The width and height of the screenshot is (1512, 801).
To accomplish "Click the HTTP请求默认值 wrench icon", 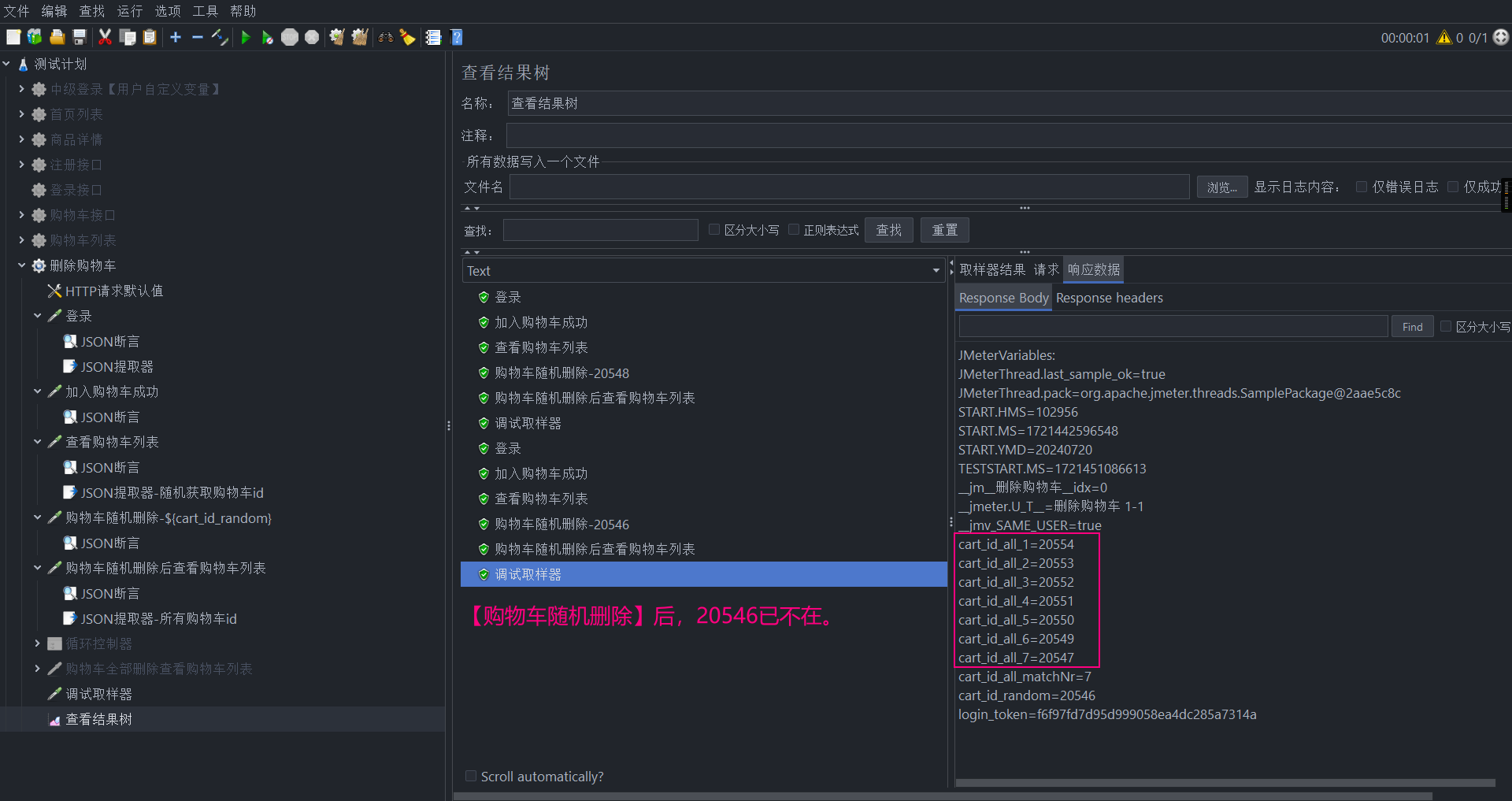I will [x=54, y=291].
